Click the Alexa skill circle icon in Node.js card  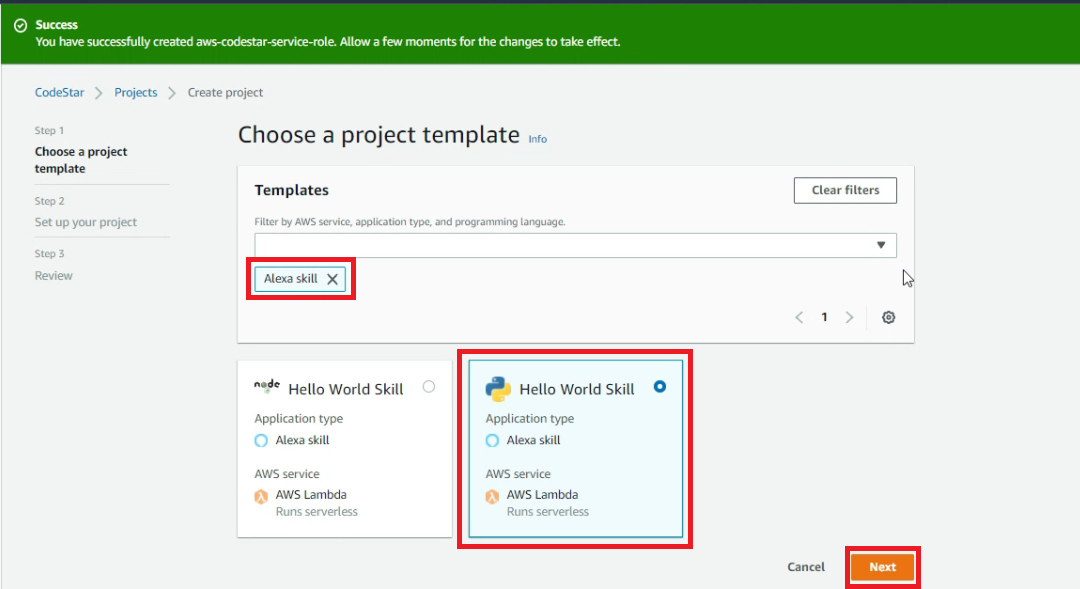261,441
